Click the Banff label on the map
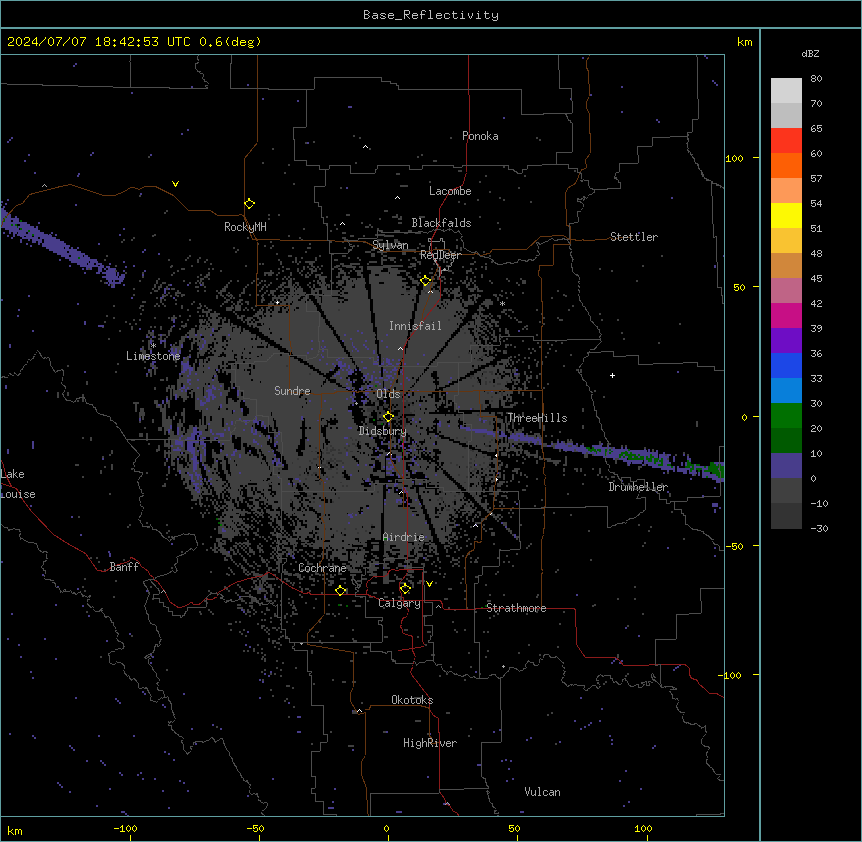This screenshot has height=842, width=862. pyautogui.click(x=124, y=567)
